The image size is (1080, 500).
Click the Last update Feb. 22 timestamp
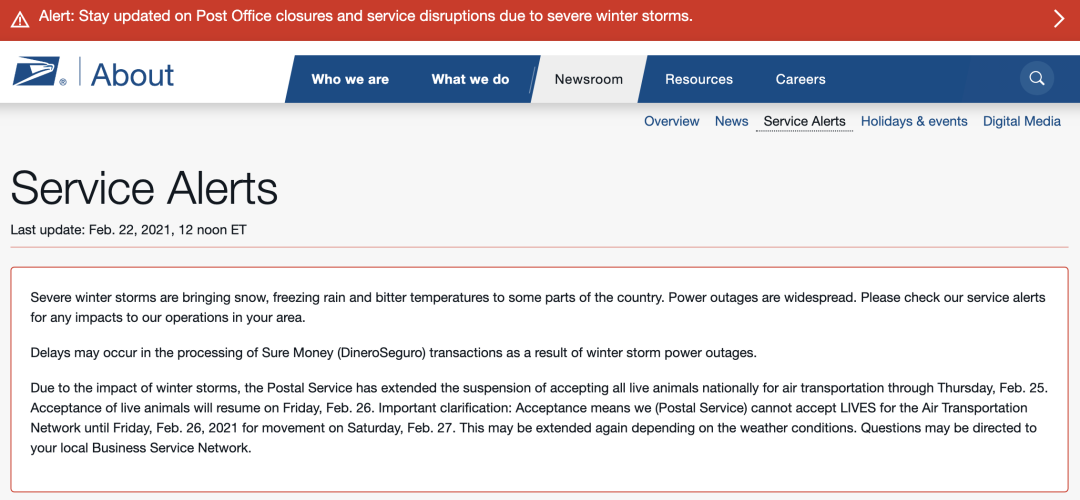pyautogui.click(x=128, y=229)
